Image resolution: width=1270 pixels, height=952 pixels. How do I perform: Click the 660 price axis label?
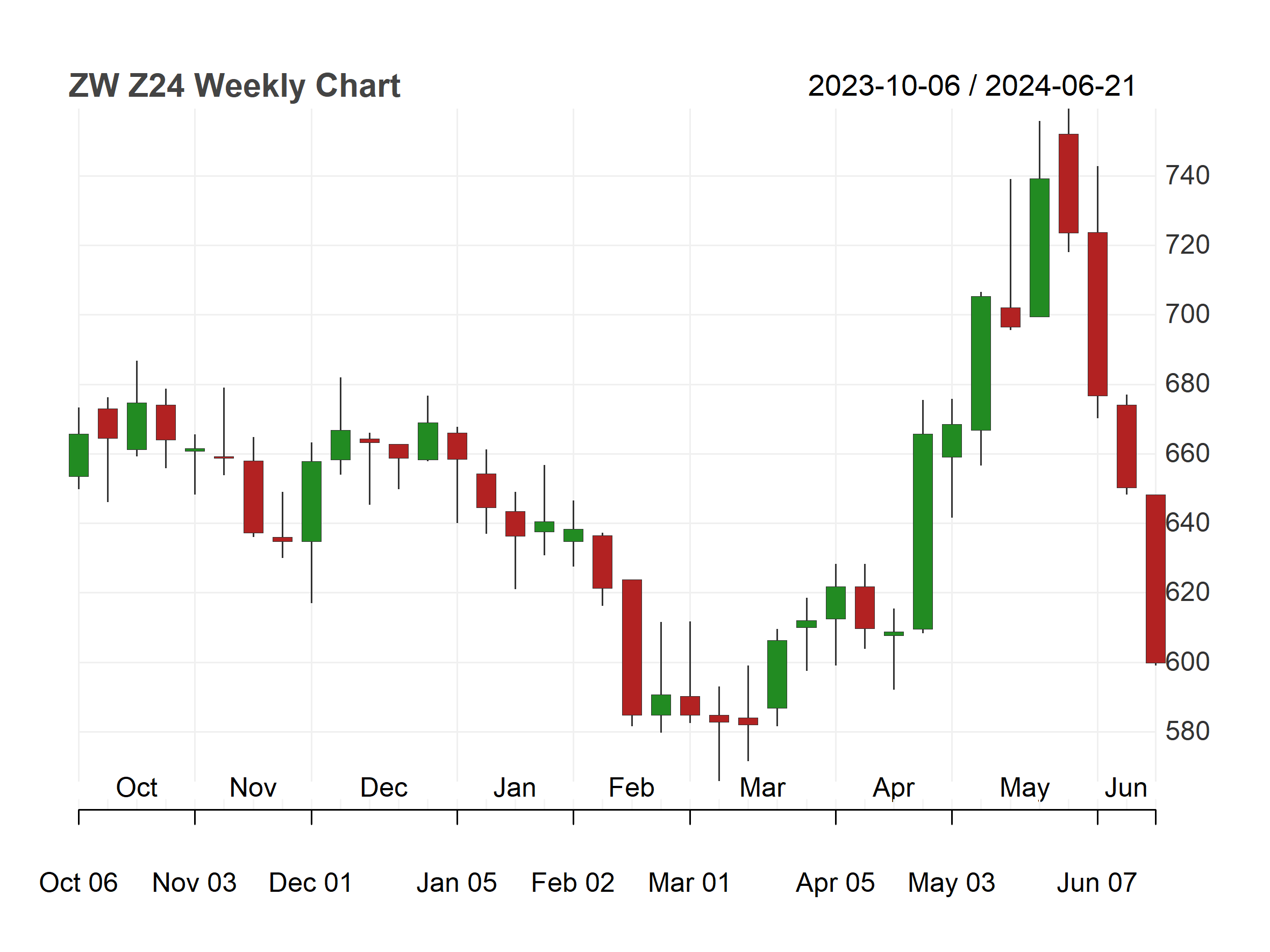point(1187,454)
